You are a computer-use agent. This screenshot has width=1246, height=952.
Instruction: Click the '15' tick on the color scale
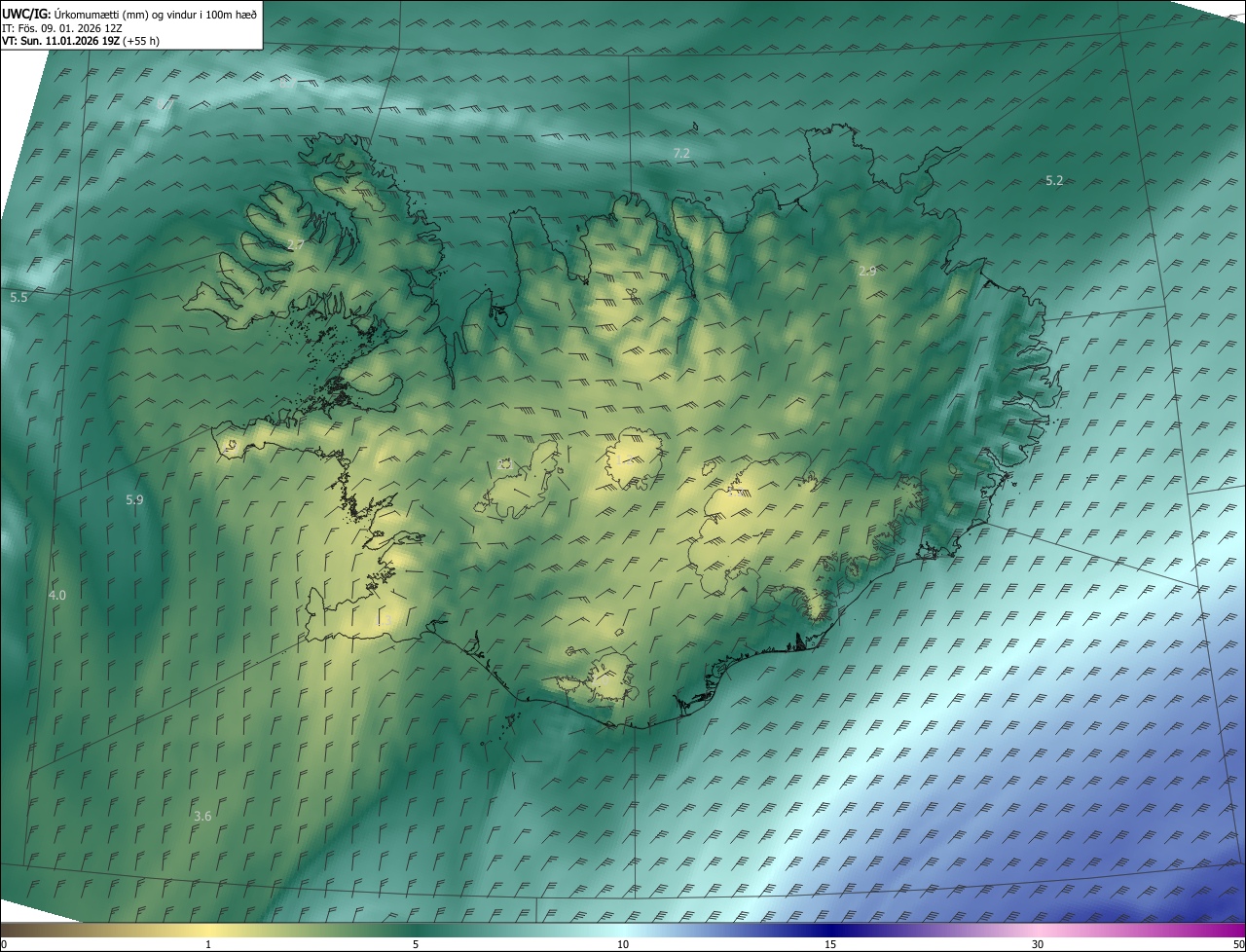(830, 944)
